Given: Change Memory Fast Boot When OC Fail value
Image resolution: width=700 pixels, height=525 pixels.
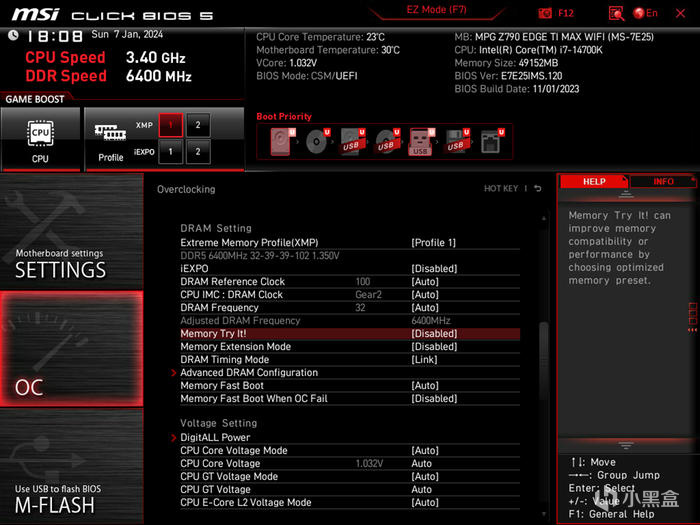Looking at the screenshot, I should (x=434, y=398).
